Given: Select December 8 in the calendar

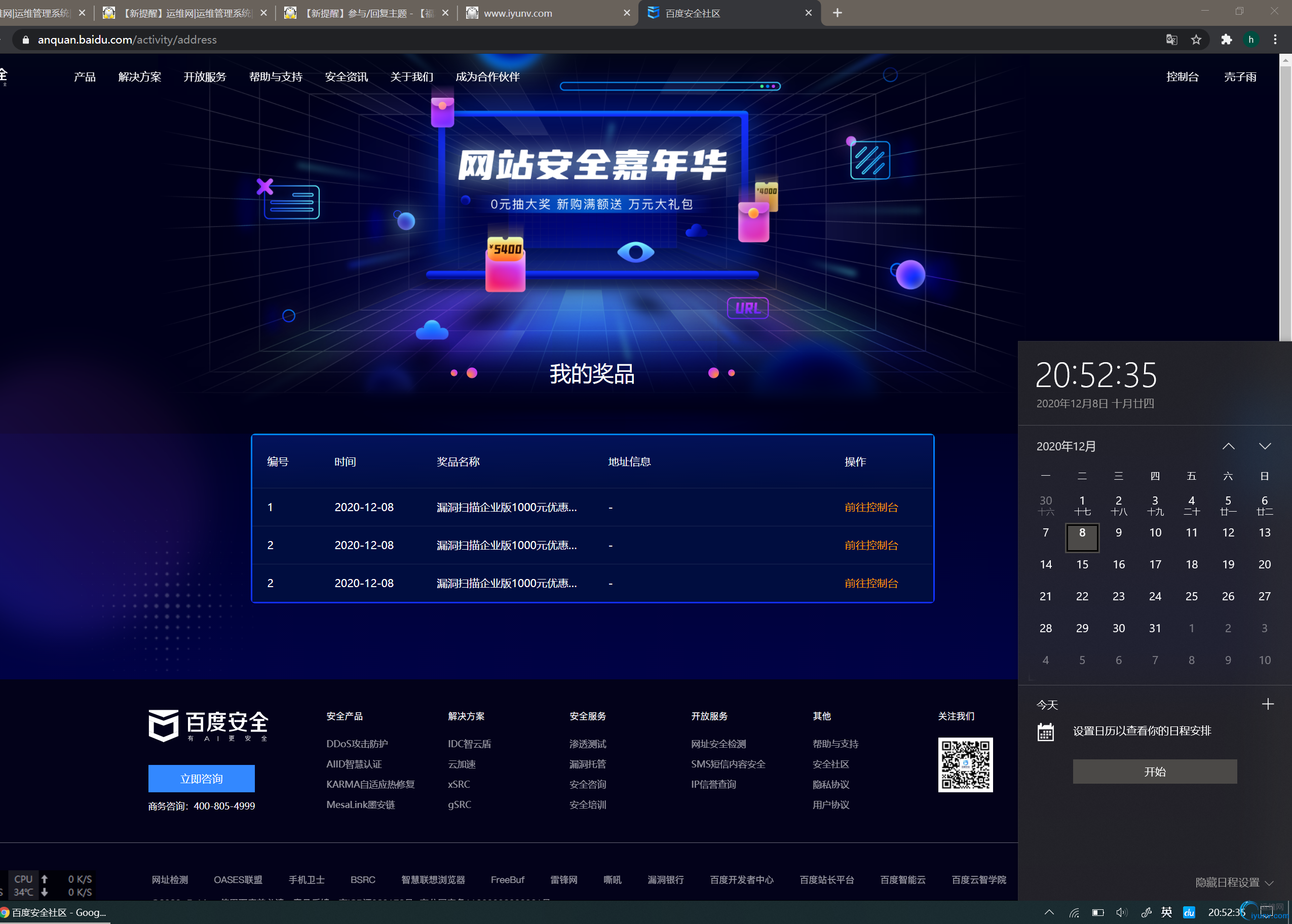Looking at the screenshot, I should pyautogui.click(x=1082, y=537).
